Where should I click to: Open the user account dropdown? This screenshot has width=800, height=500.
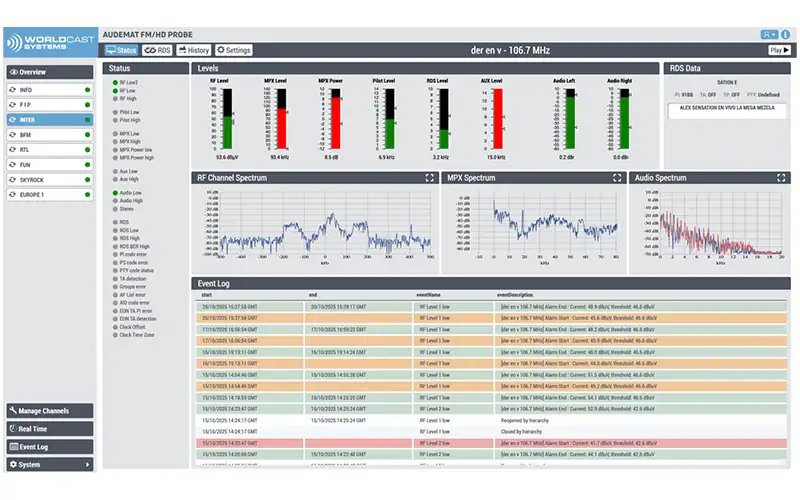pos(769,35)
